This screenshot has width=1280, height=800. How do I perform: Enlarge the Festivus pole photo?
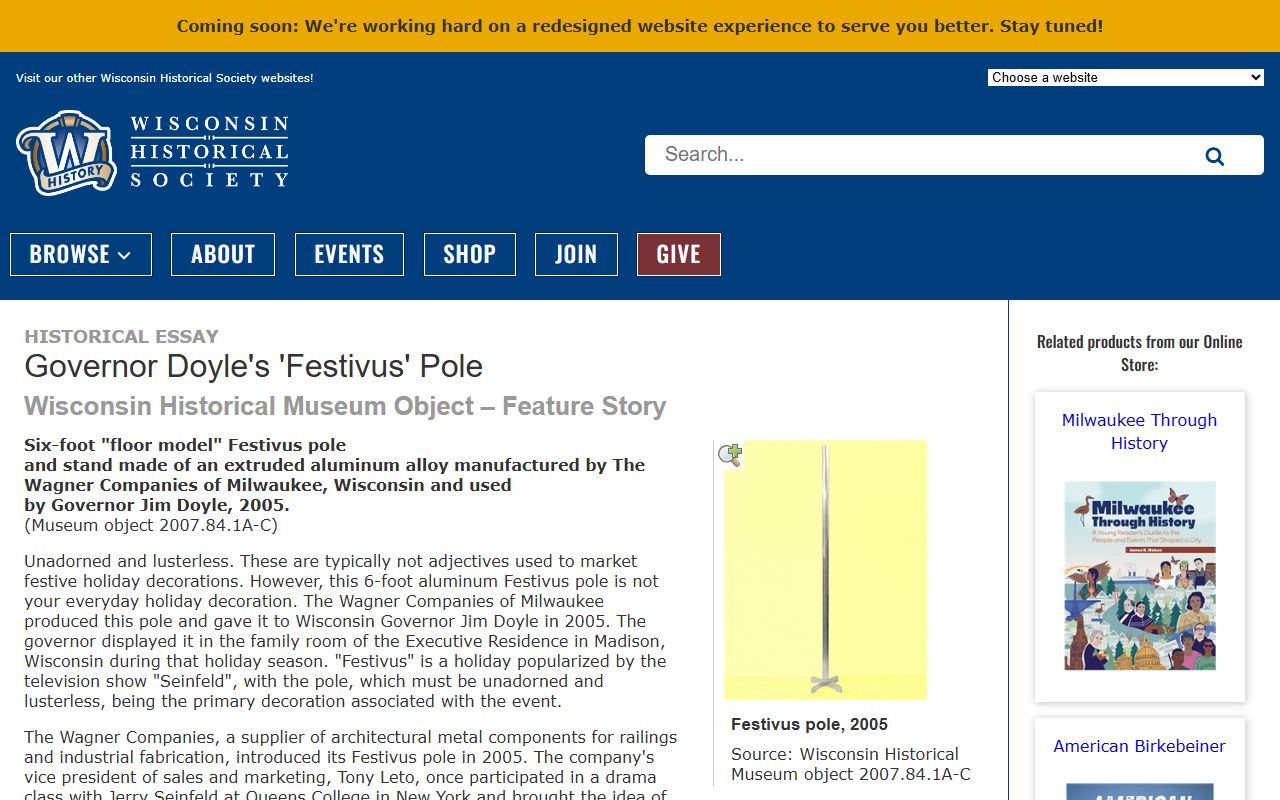(825, 570)
